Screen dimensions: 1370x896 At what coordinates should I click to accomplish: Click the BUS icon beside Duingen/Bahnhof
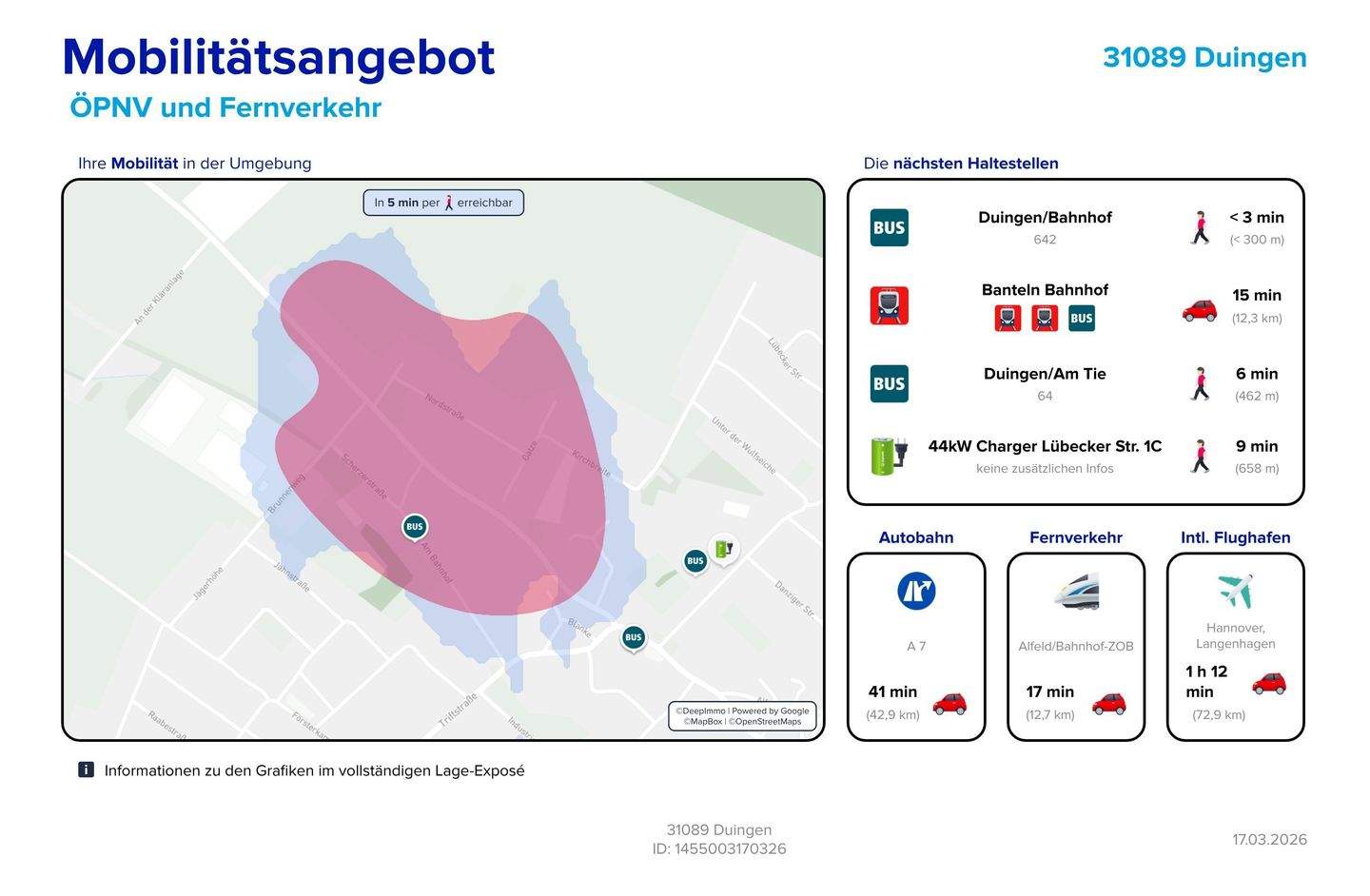tap(889, 228)
